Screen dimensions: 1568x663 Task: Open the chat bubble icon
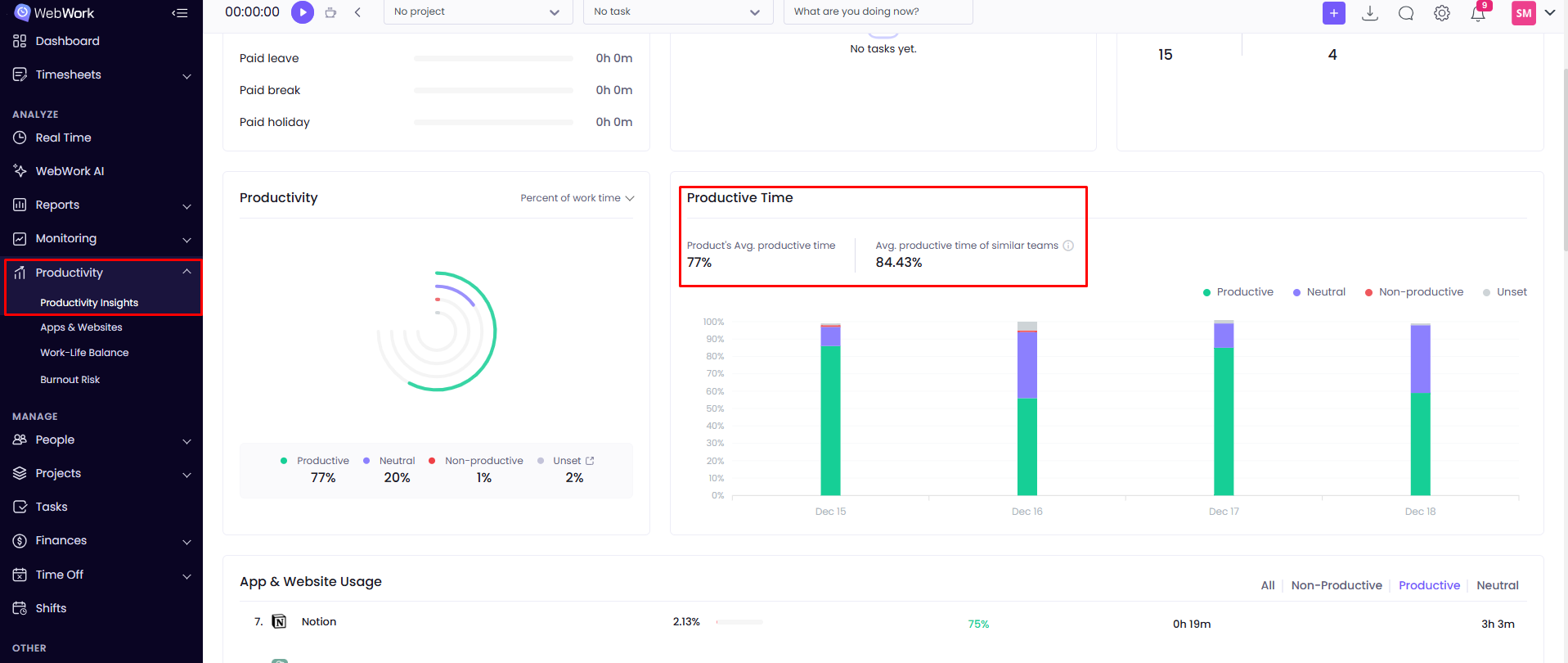tap(1406, 13)
